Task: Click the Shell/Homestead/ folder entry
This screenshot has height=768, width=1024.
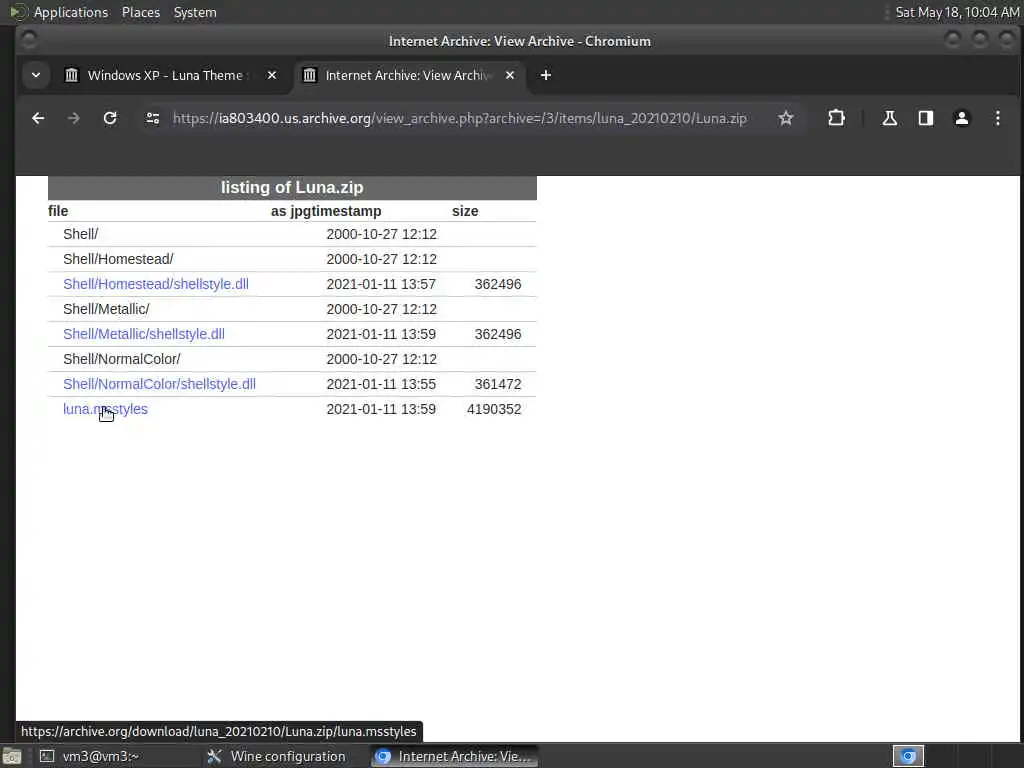Action: 118,259
